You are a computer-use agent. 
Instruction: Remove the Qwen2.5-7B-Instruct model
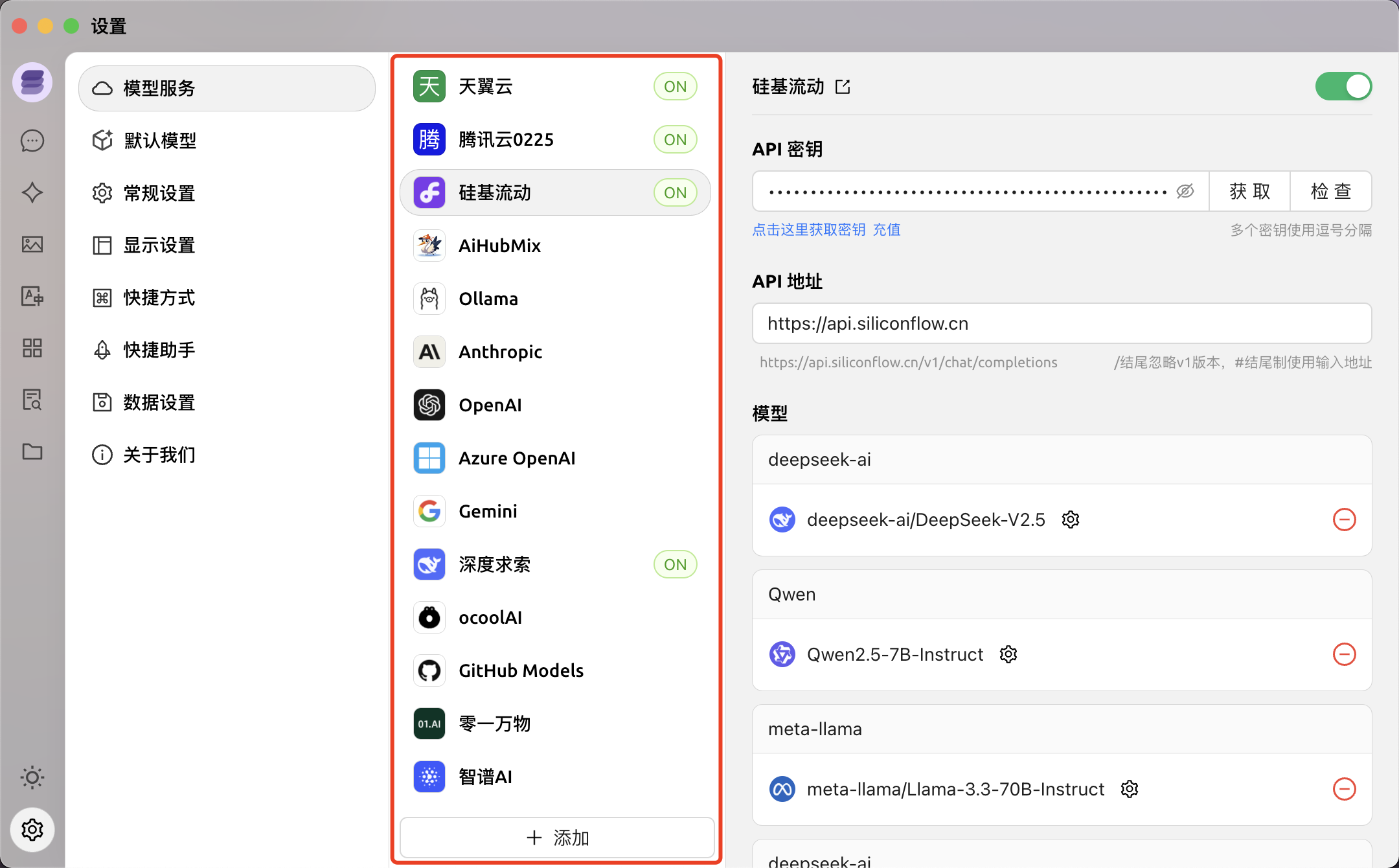coord(1344,654)
